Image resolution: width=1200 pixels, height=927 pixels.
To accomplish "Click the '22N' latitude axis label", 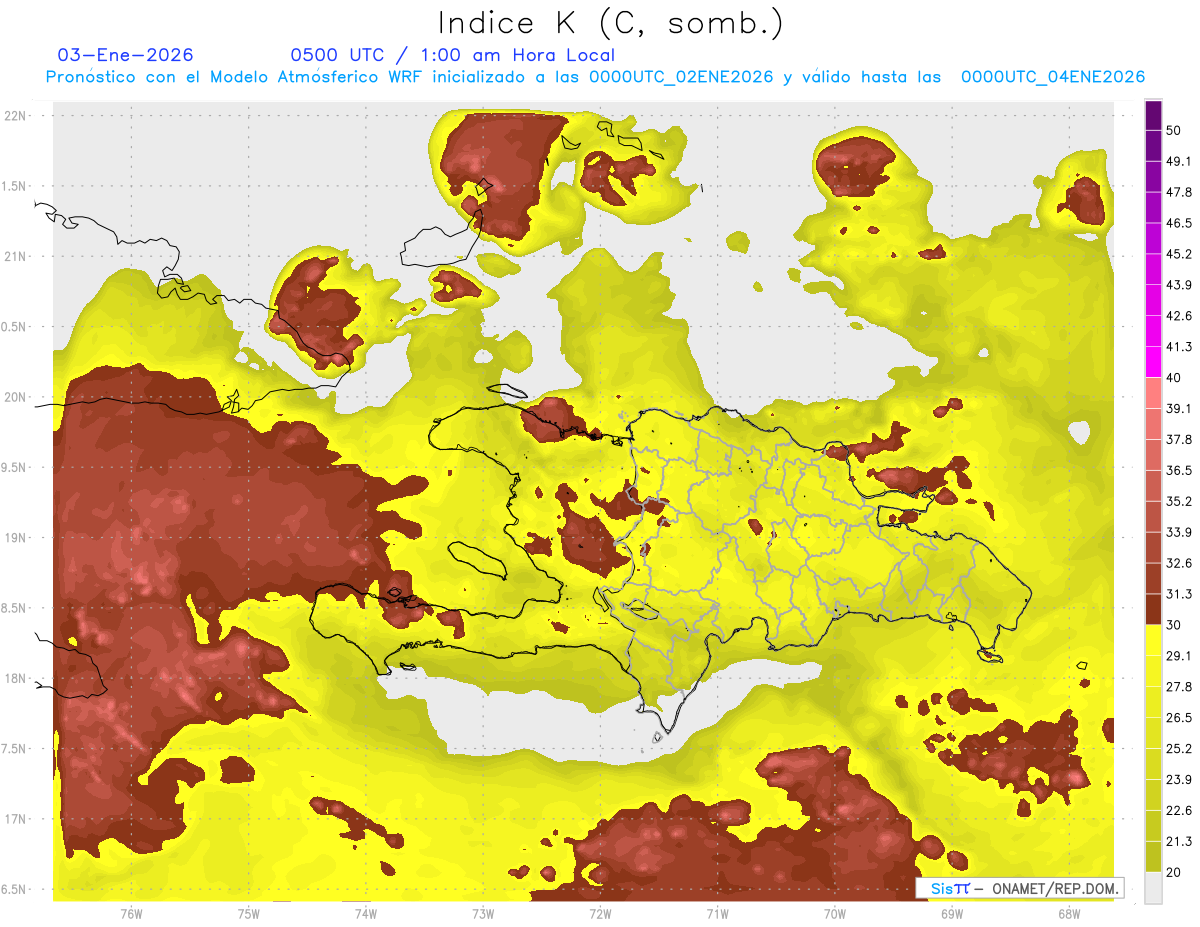I will coord(15,115).
